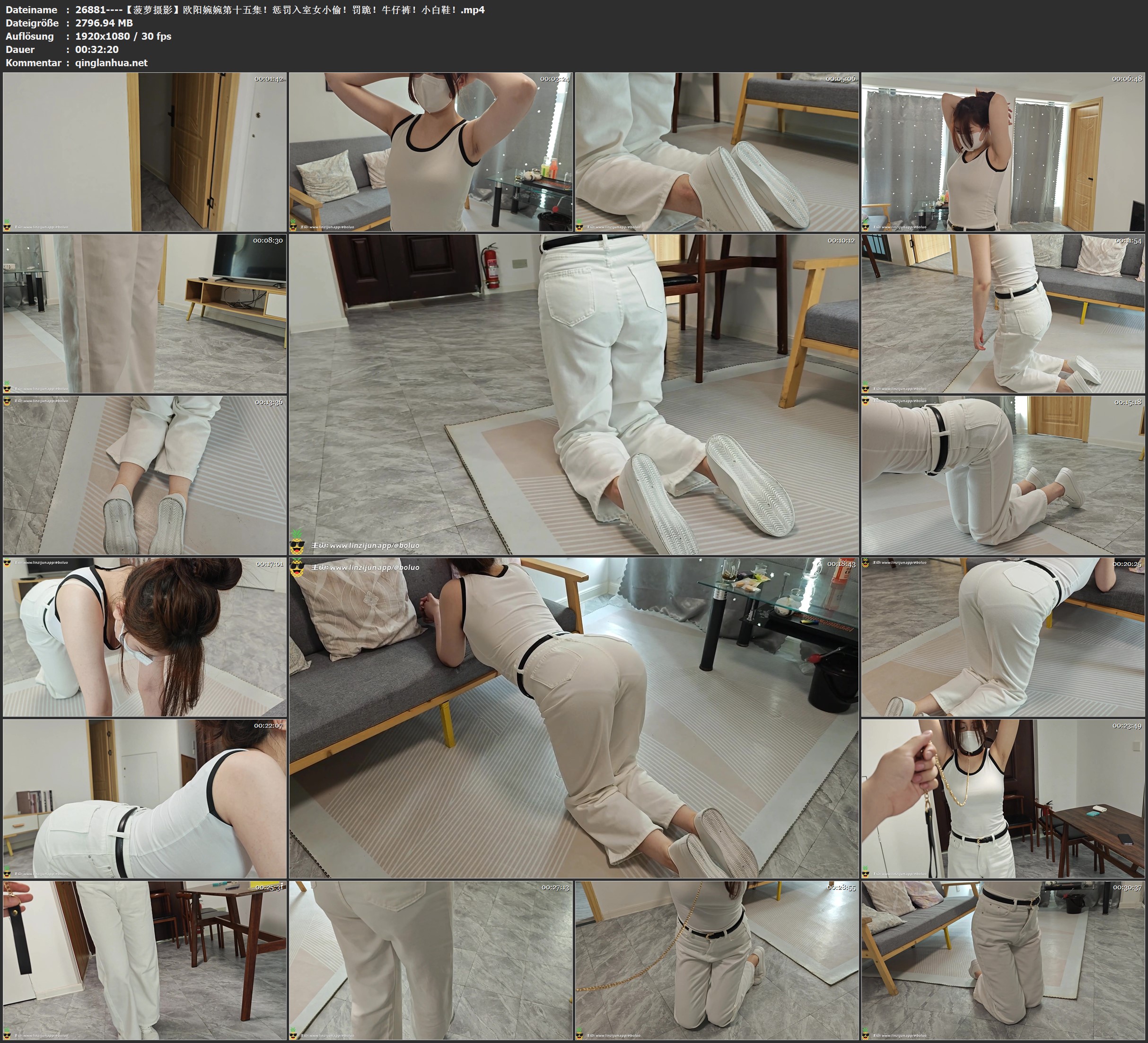This screenshot has width=1148, height=1043.
Task: Click the pineapple watermark icon in the 00:10:12 frame
Action: pyautogui.click(x=297, y=542)
